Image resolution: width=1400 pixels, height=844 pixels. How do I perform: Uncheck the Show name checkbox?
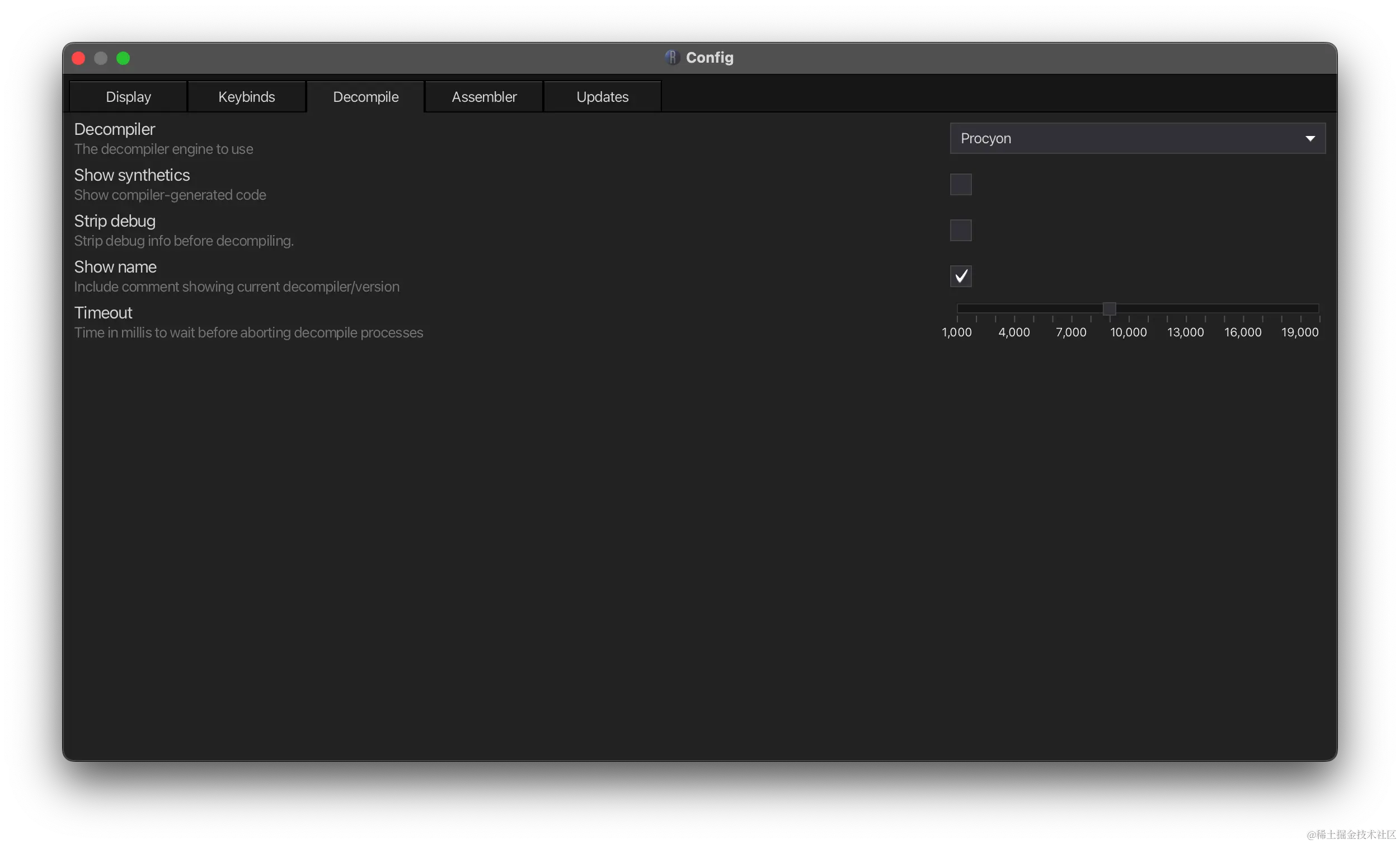960,276
